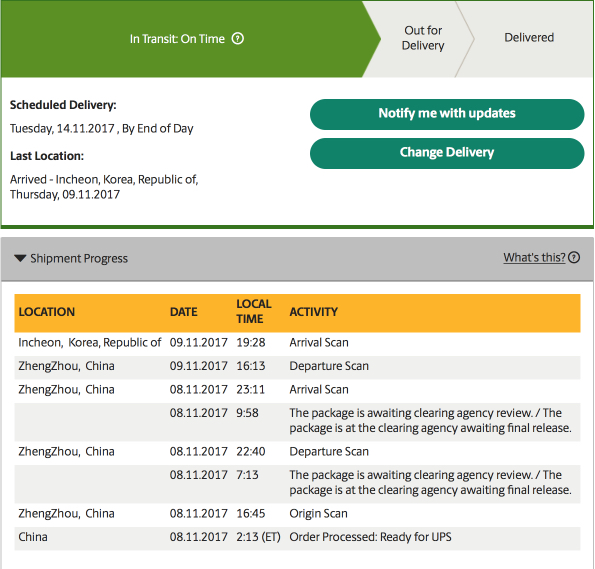Click the 9:58 time cell
Screen dimensions: 595x569
click(247, 413)
